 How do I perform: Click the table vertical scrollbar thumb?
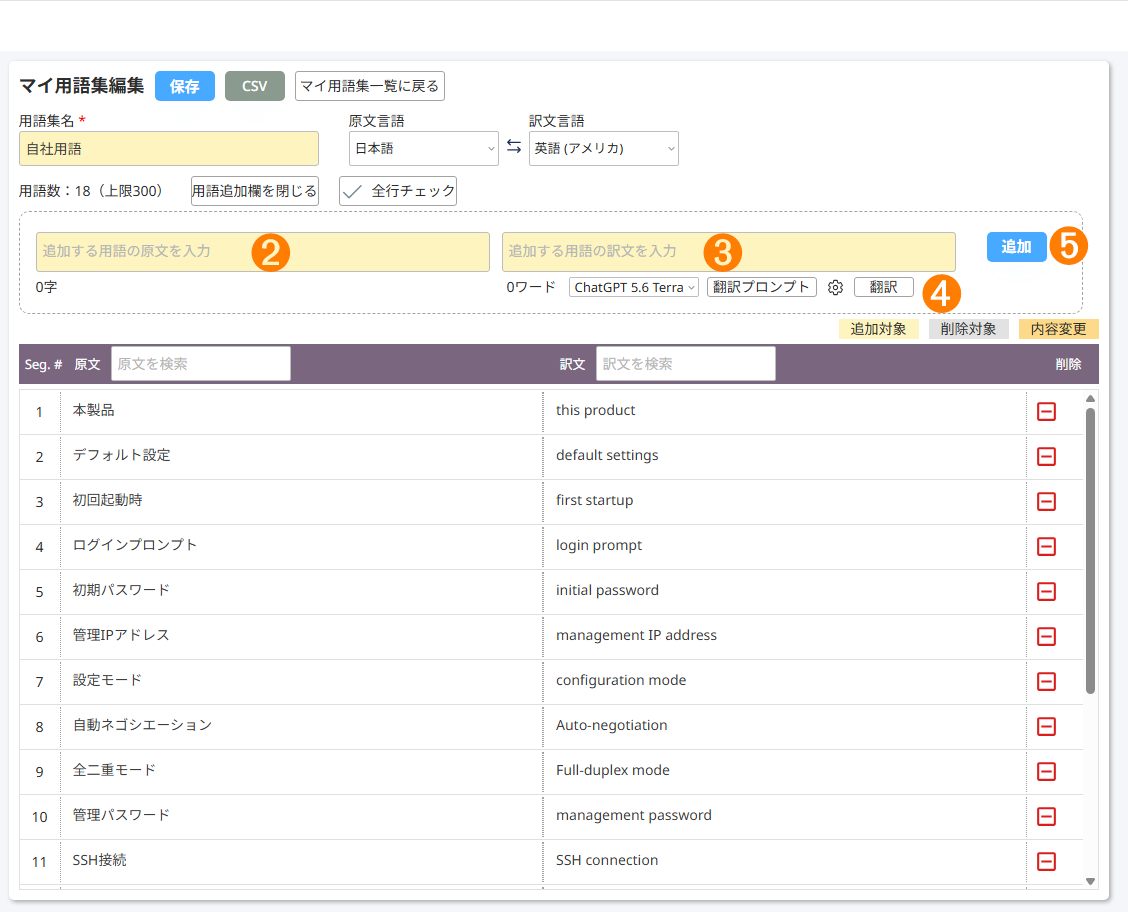[1091, 551]
